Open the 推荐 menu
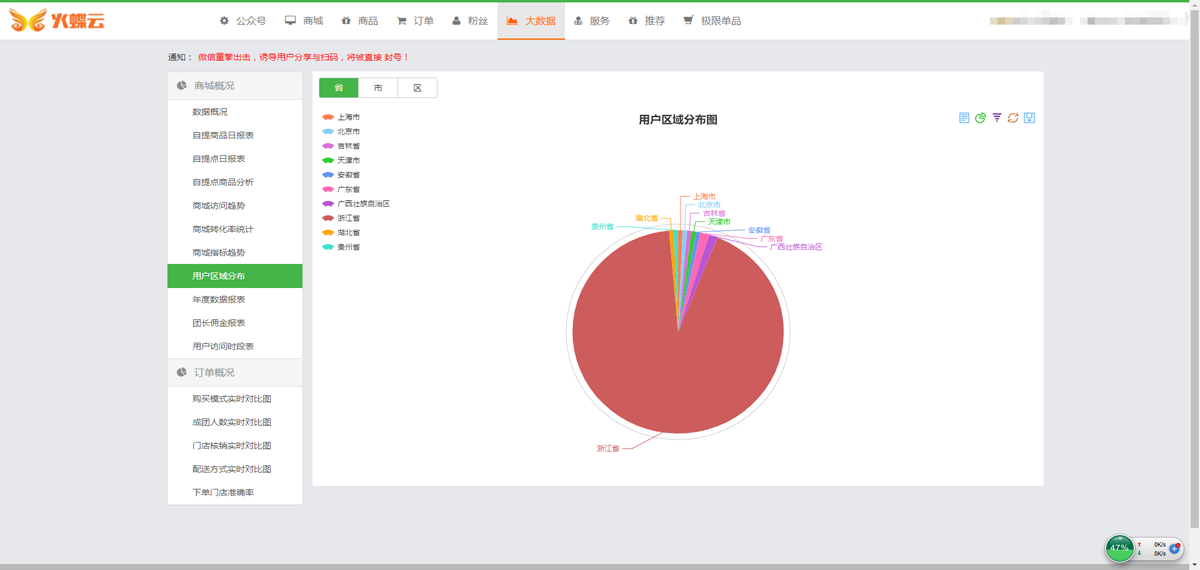This screenshot has width=1200, height=570. click(647, 21)
